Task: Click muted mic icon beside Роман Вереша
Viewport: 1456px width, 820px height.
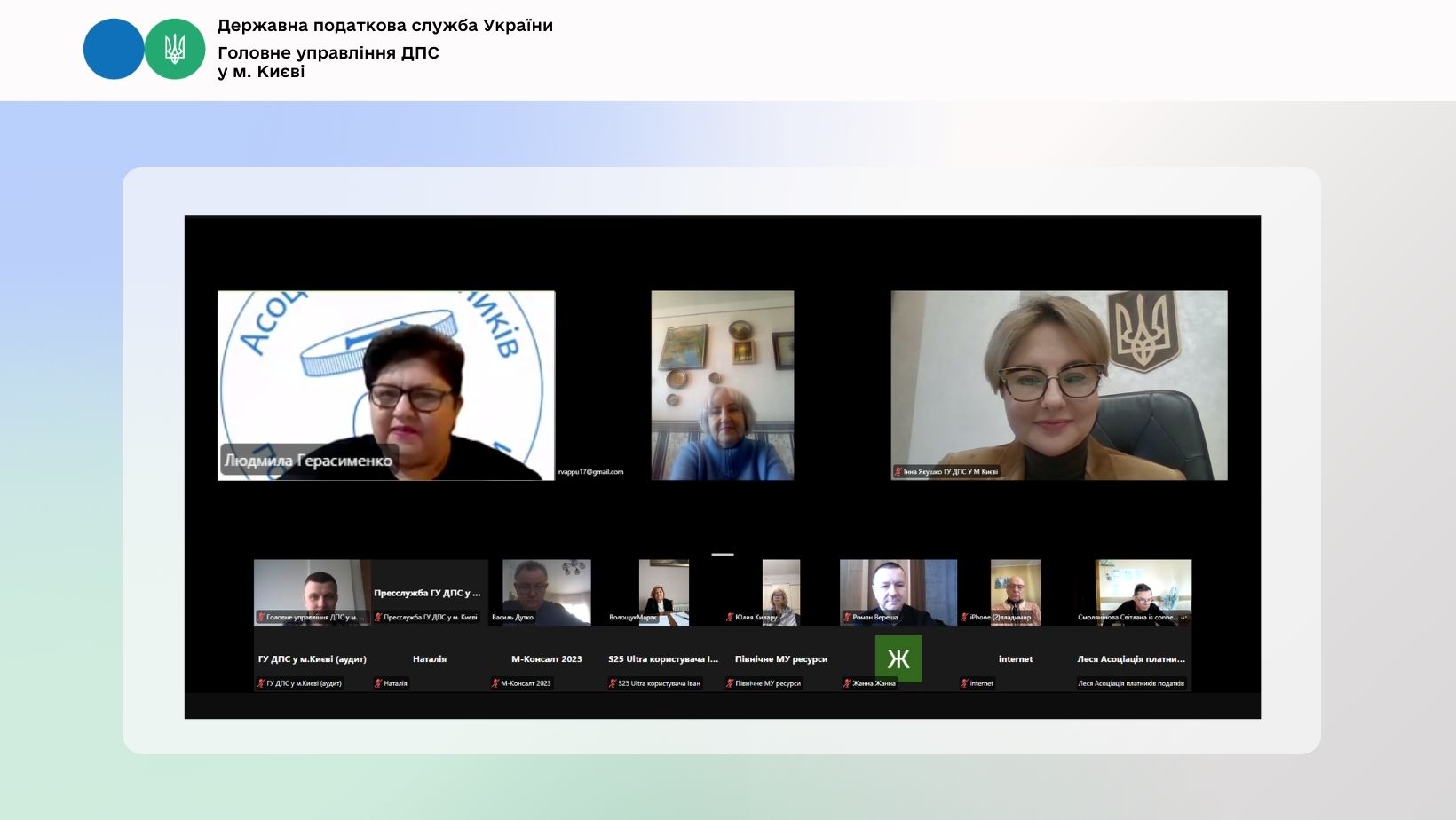Action: pos(847,617)
